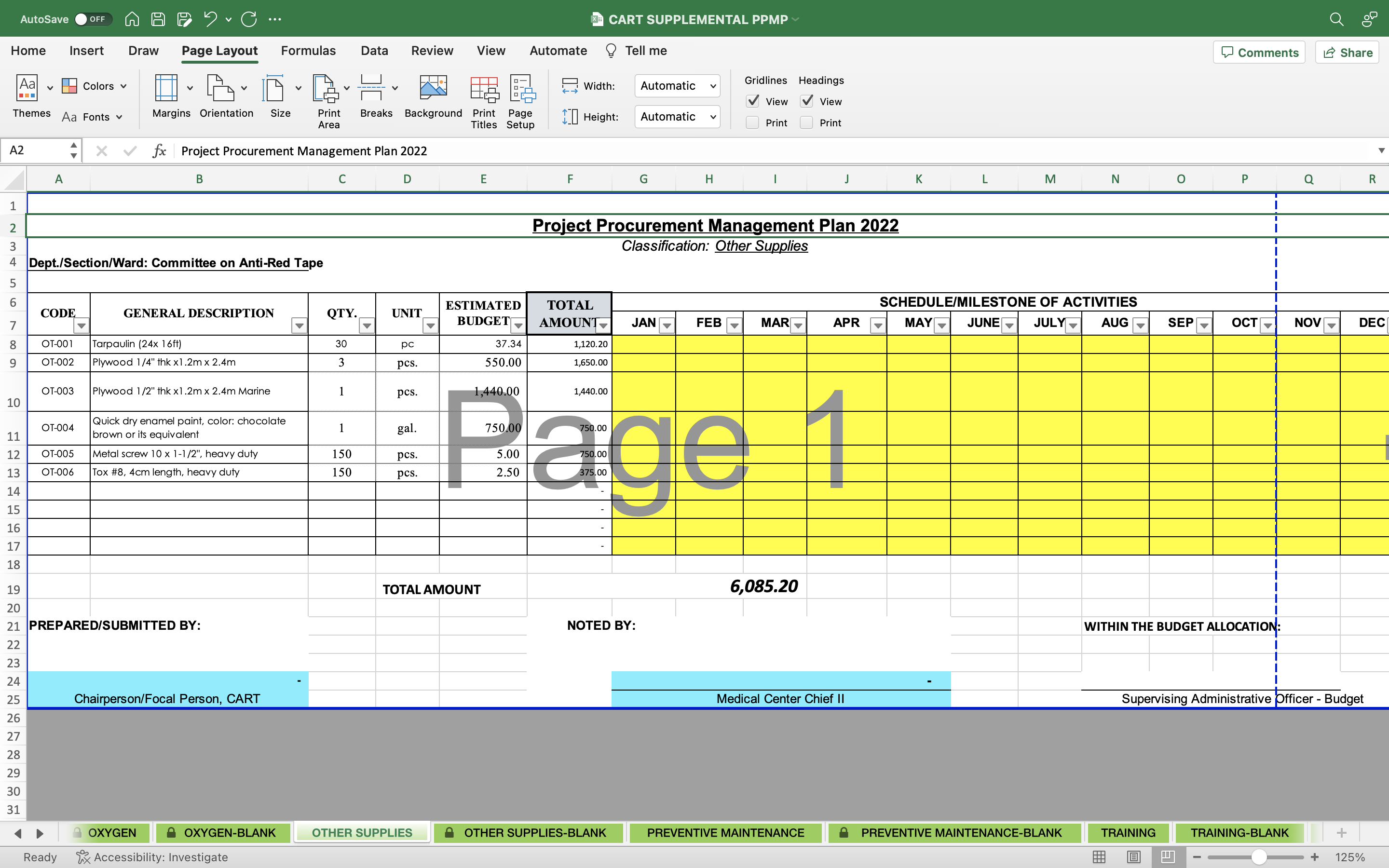This screenshot has height=868, width=1389.
Task: Click the Breaks icon
Action: (x=371, y=89)
